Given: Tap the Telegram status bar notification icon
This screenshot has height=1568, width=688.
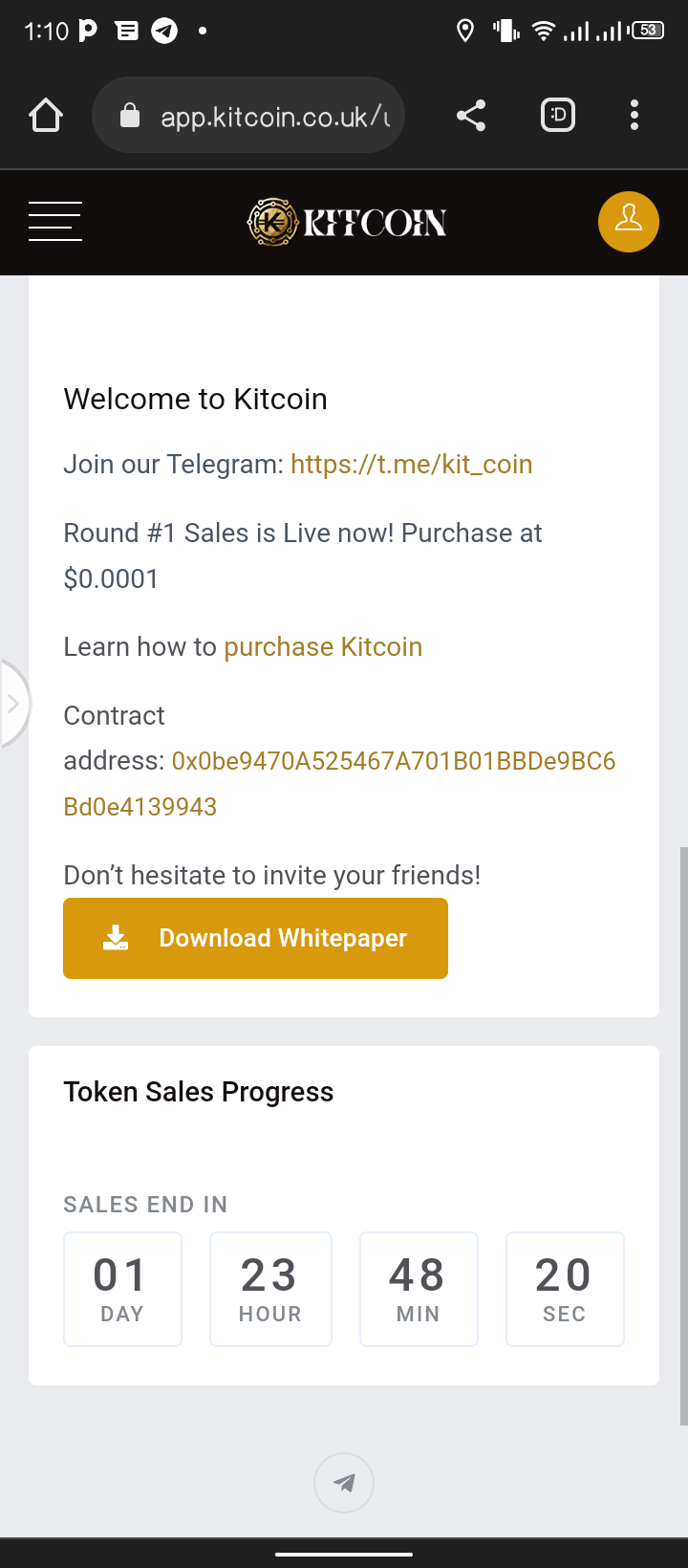Looking at the screenshot, I should click(x=164, y=31).
